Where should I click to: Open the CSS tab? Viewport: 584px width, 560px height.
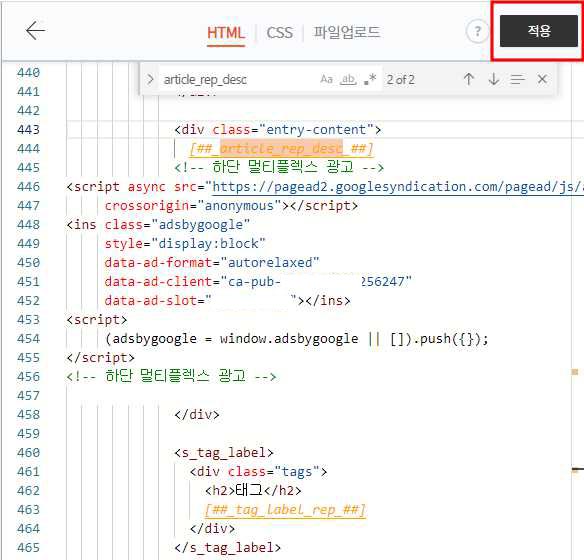click(280, 33)
